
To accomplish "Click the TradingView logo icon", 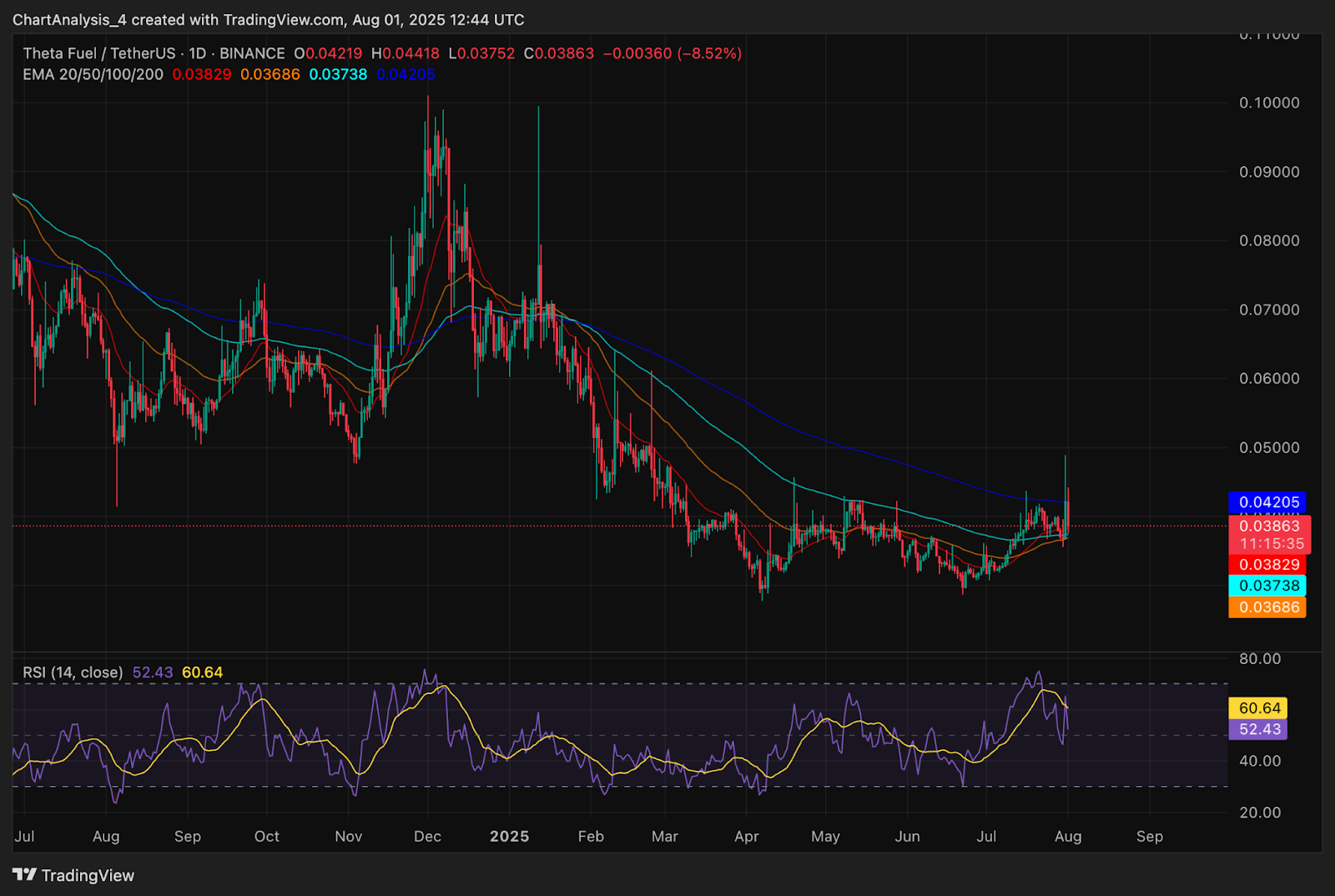I will coord(24,874).
